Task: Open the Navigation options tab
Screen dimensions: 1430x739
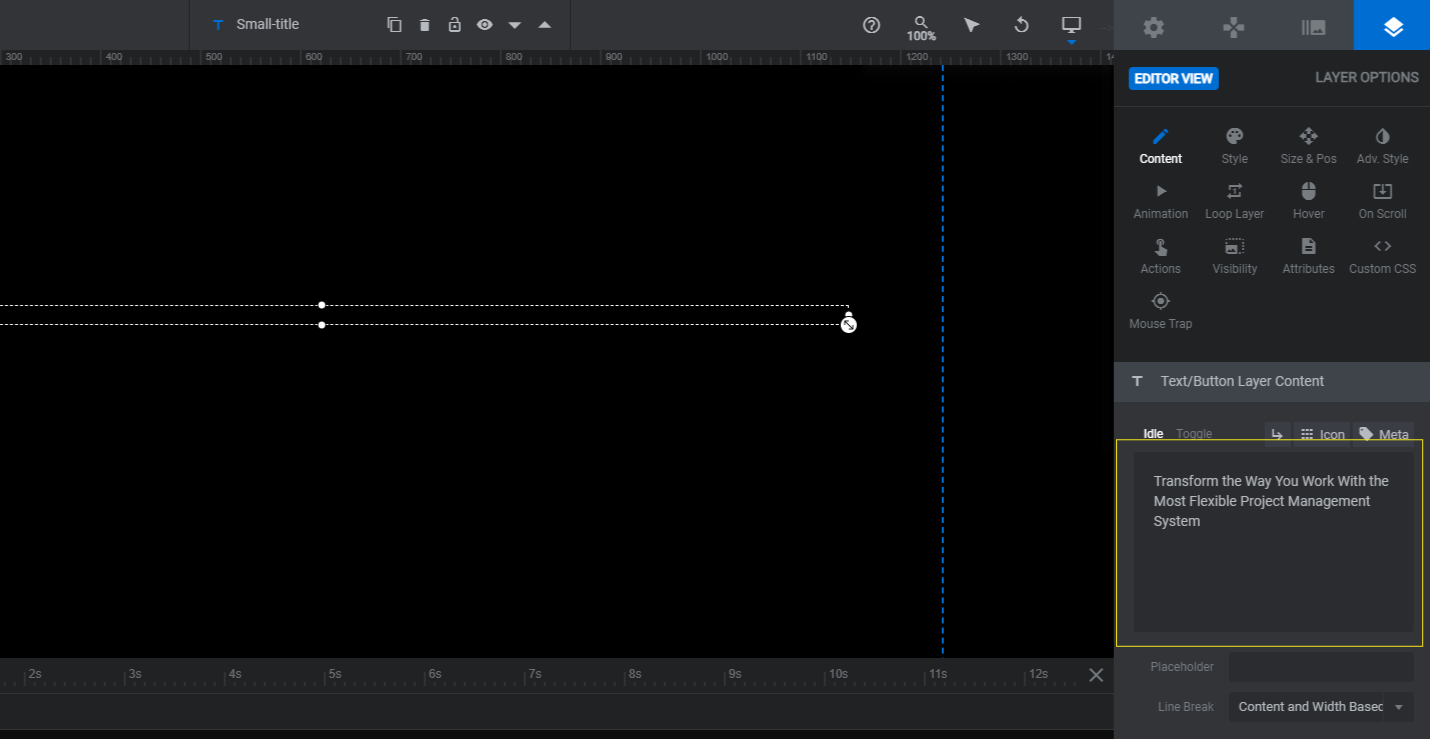Action: 1234,27
